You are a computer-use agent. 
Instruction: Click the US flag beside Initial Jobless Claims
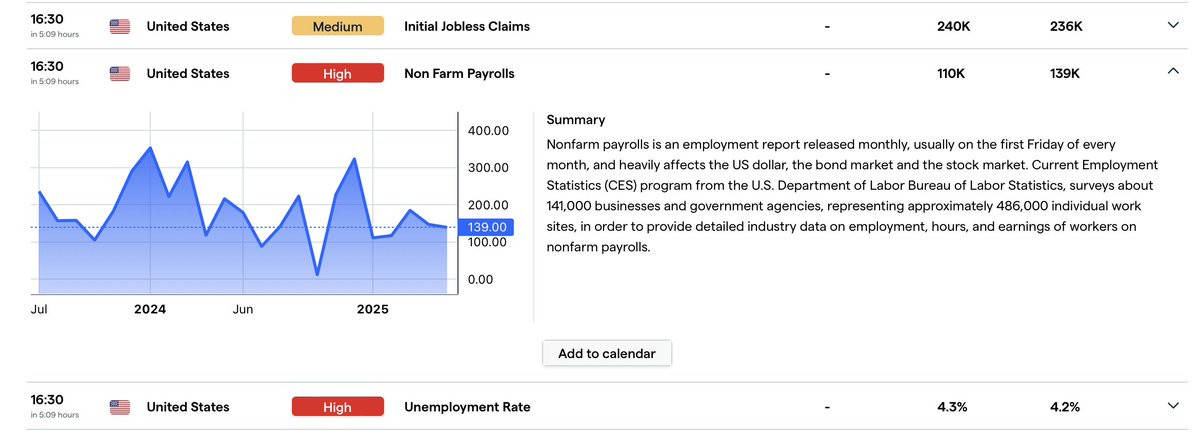coord(120,26)
